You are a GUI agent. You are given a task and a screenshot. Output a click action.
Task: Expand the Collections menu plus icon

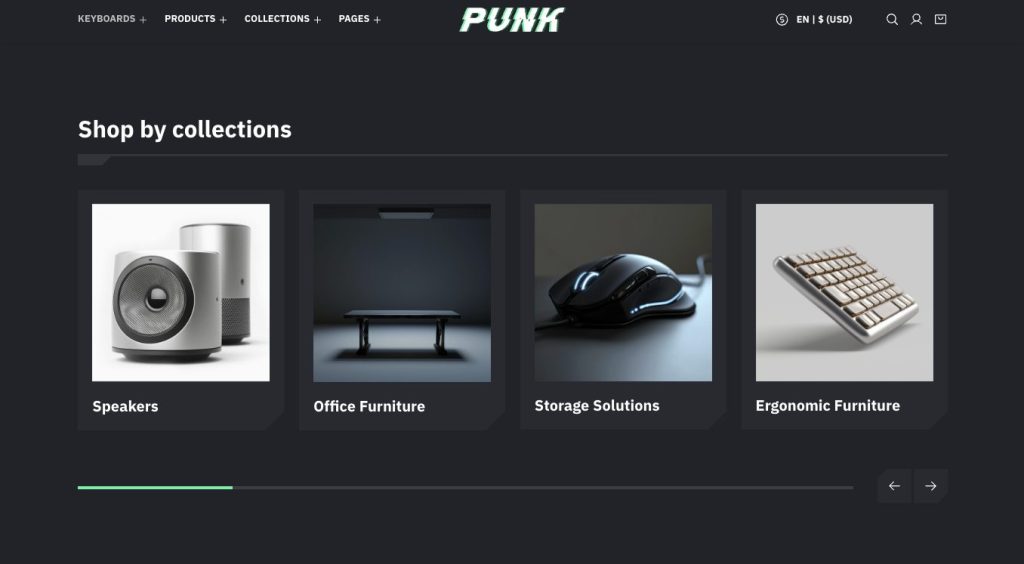(317, 20)
